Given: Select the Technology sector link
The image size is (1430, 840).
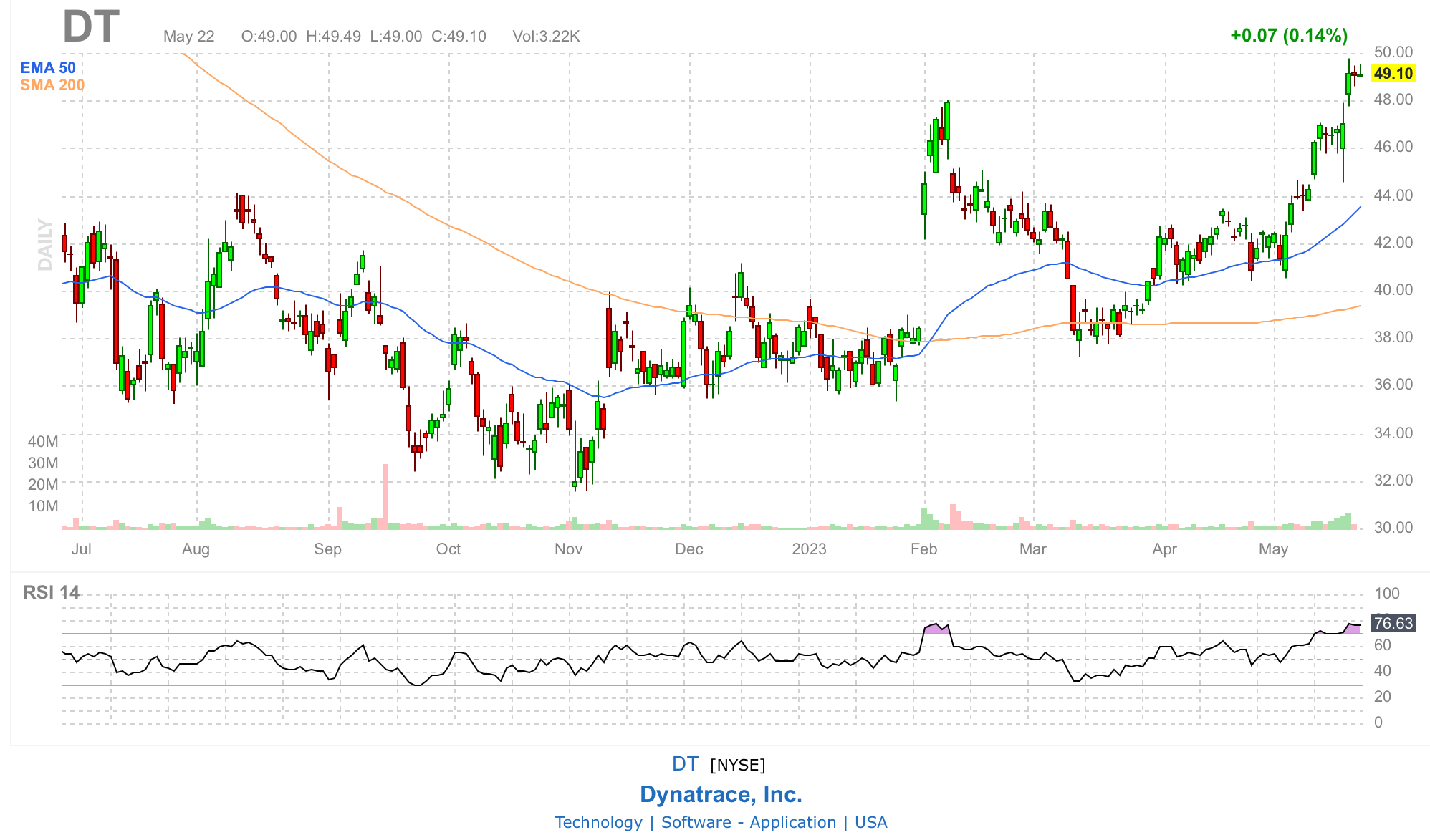Looking at the screenshot, I should pos(600,822).
